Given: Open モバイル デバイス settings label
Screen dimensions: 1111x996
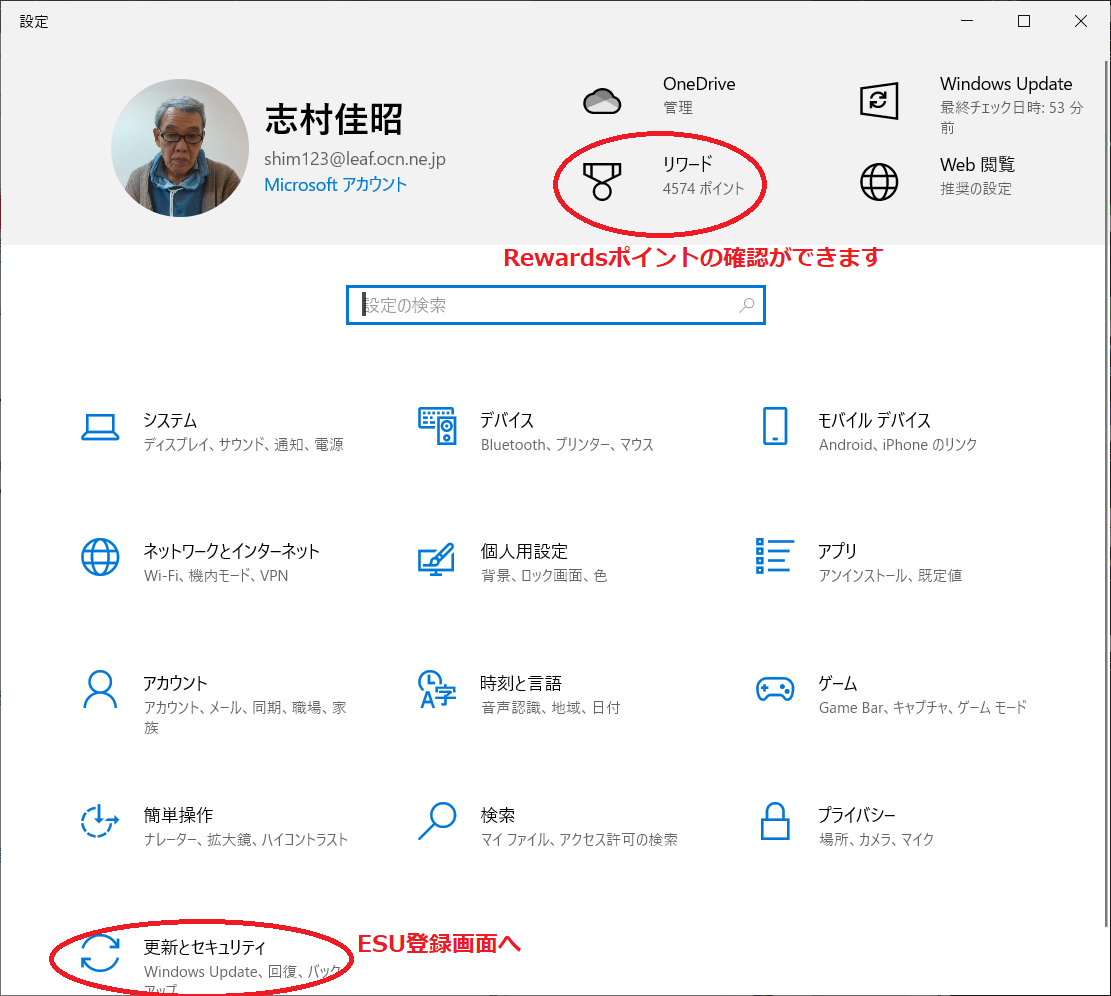Looking at the screenshot, I should 874,420.
